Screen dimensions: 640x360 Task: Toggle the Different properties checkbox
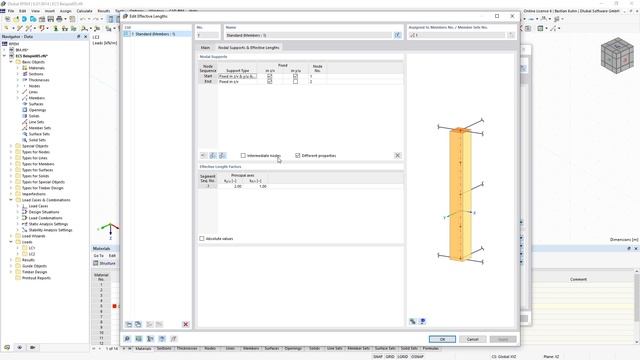298,156
